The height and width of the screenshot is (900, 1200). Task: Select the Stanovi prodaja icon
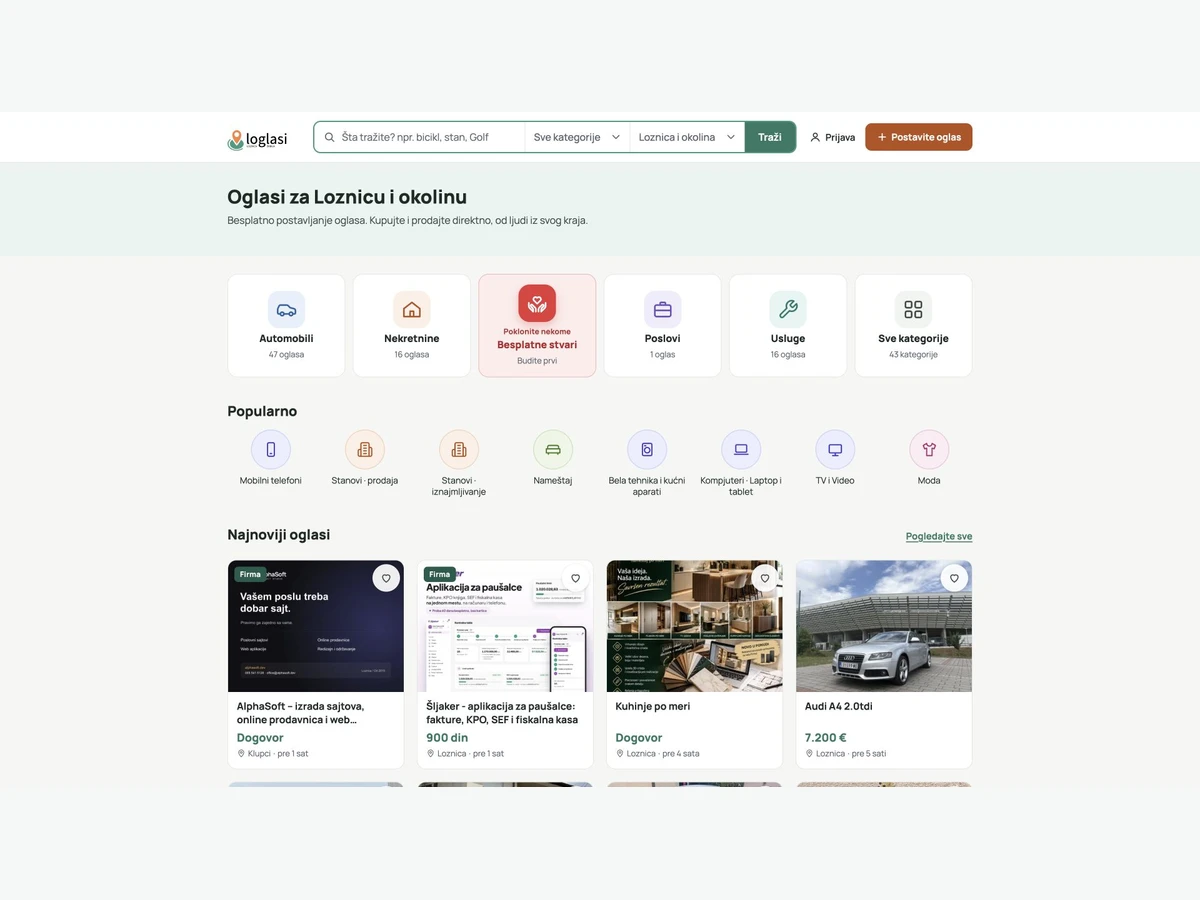coord(365,450)
